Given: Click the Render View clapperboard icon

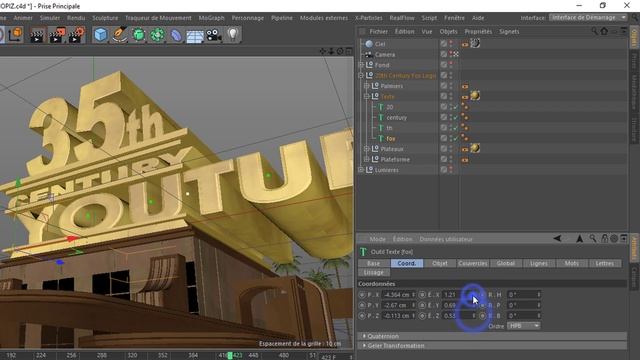Looking at the screenshot, I should pyautogui.click(x=37, y=35).
